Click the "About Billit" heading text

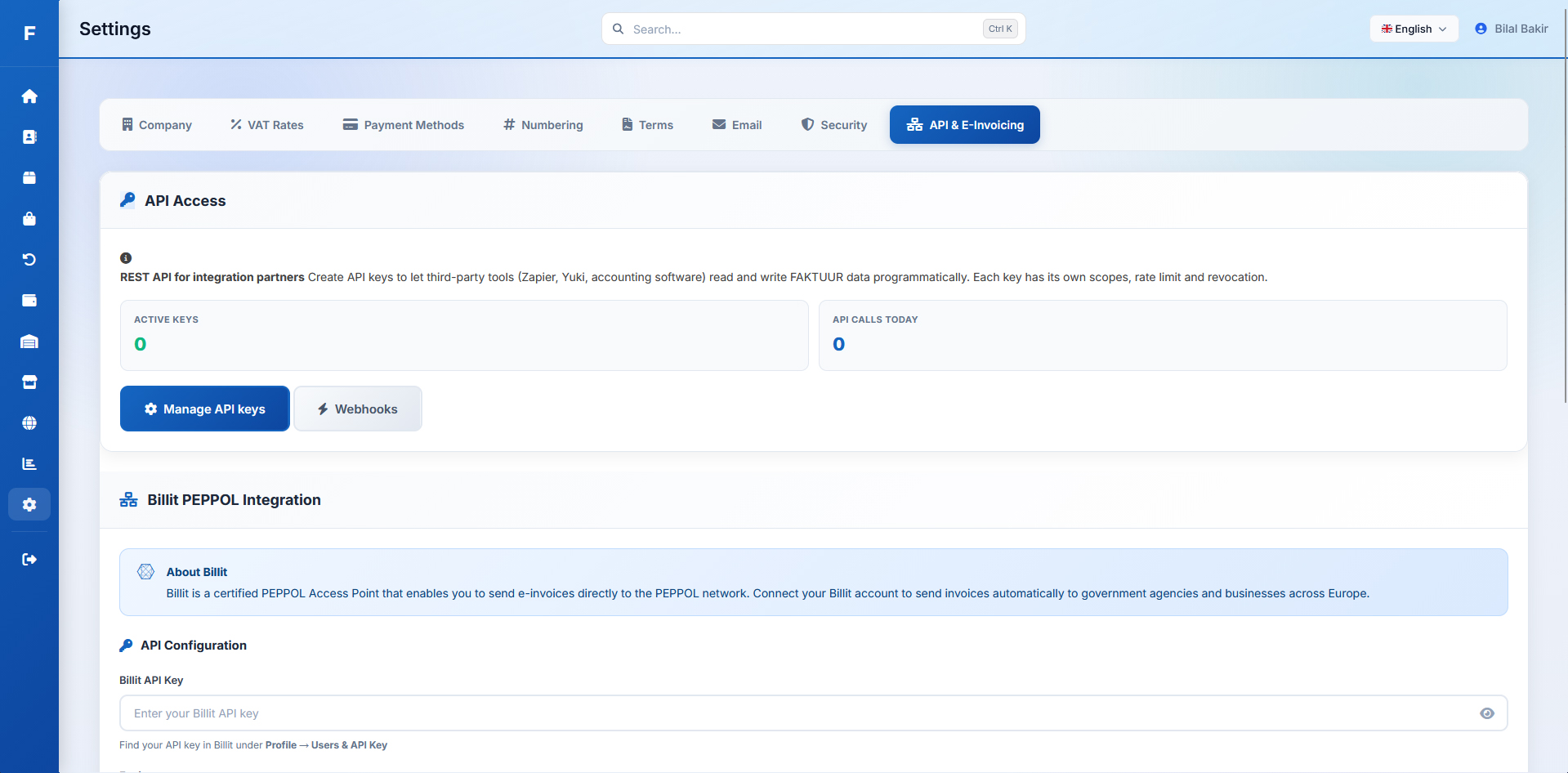pos(197,572)
